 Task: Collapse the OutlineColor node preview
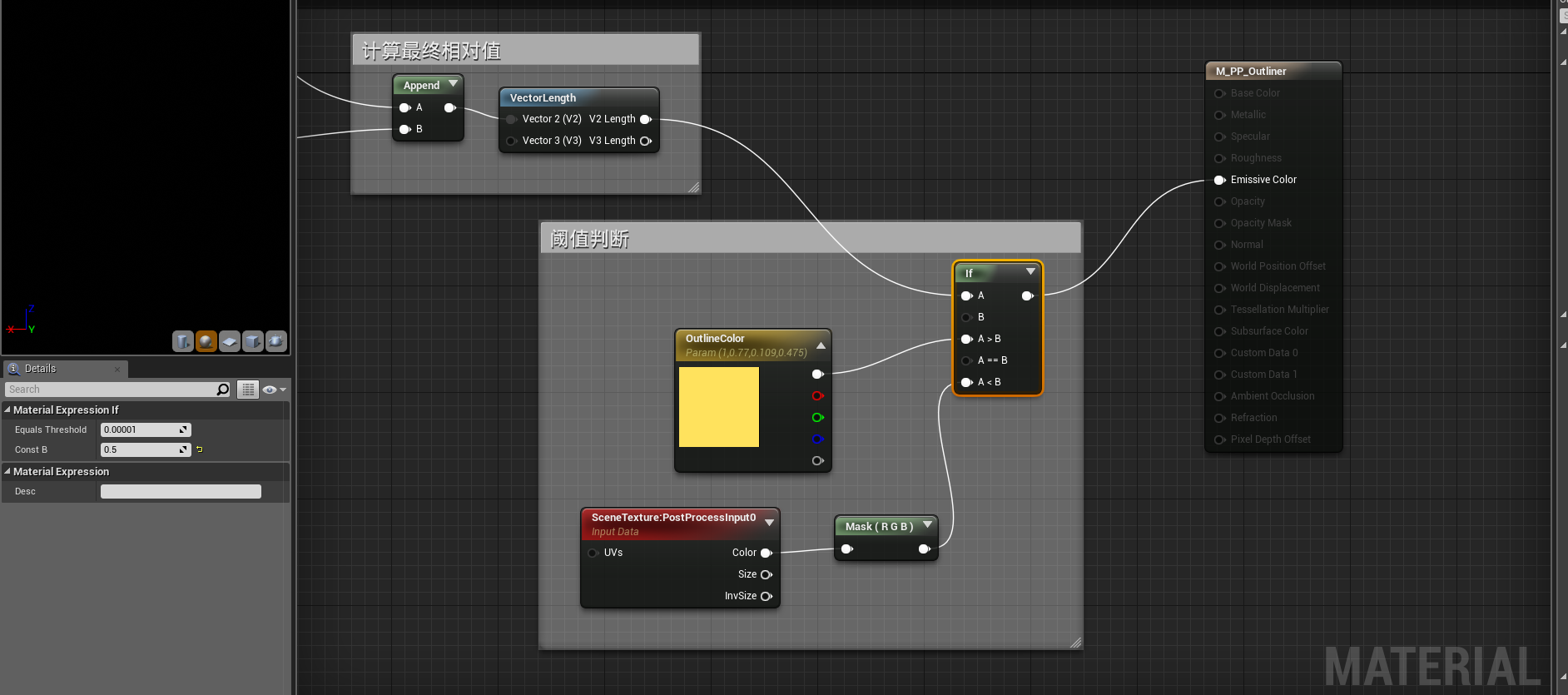tap(821, 345)
